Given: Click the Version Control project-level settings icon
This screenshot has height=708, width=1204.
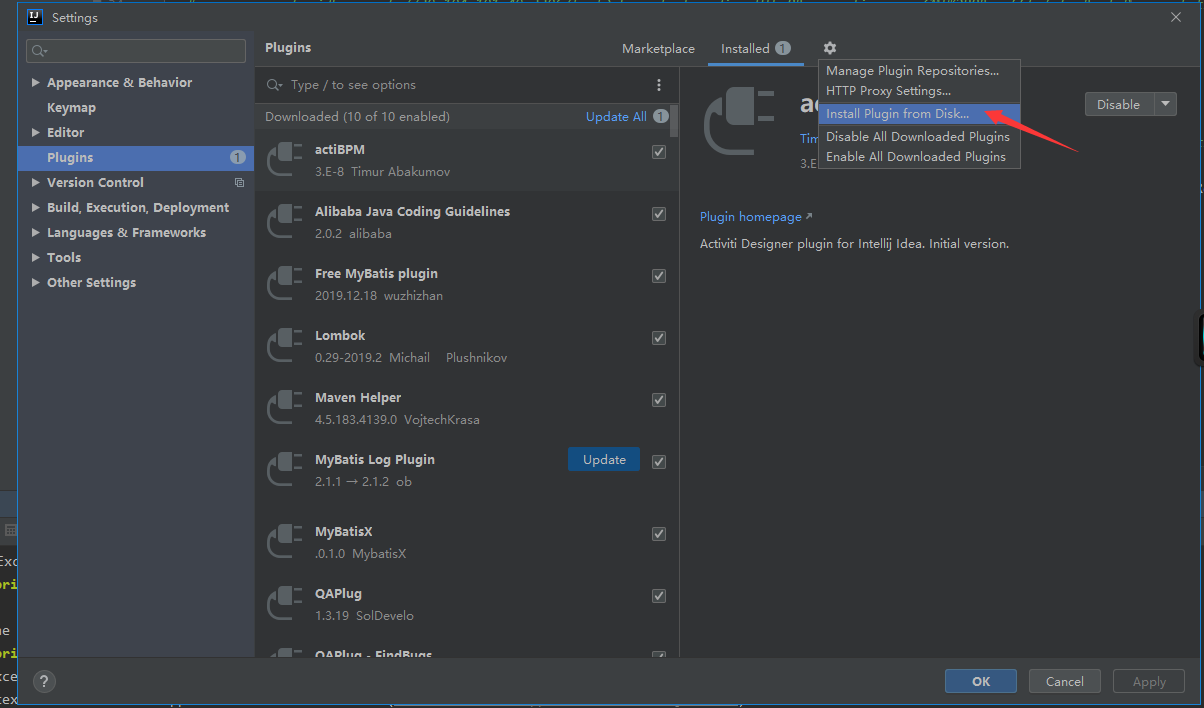Looking at the screenshot, I should pyautogui.click(x=239, y=183).
